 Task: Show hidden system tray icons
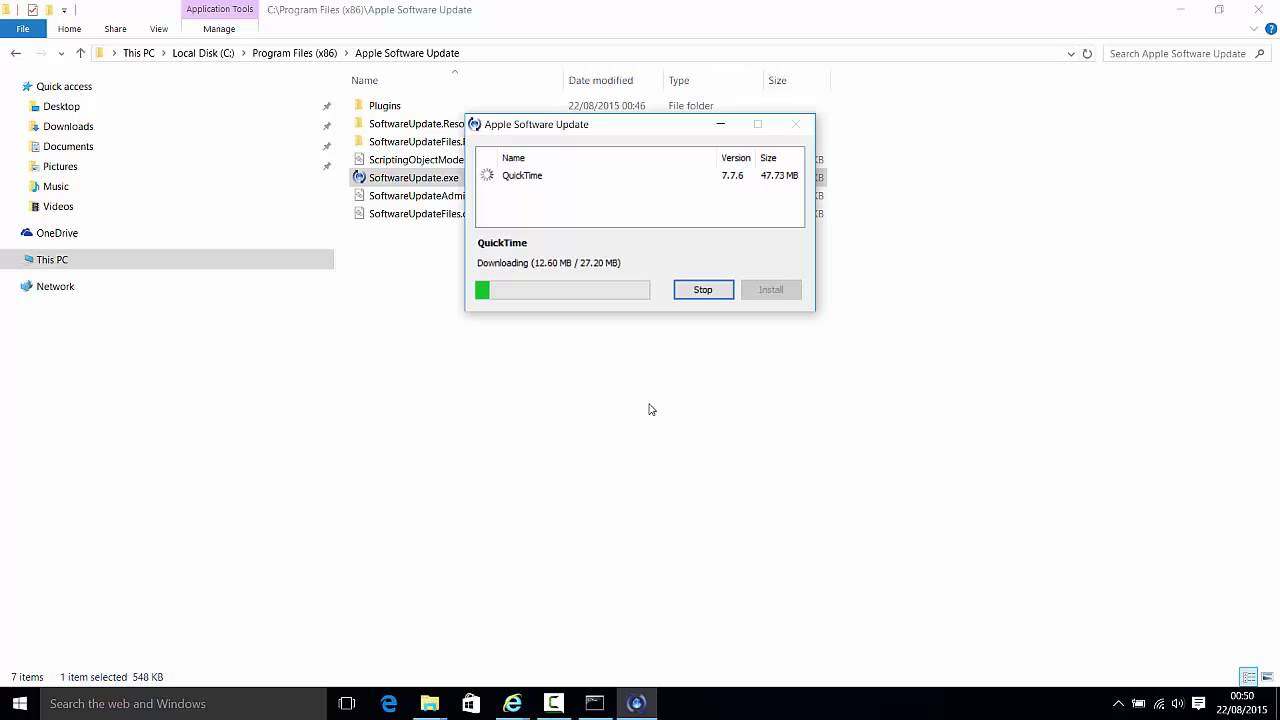point(1118,703)
